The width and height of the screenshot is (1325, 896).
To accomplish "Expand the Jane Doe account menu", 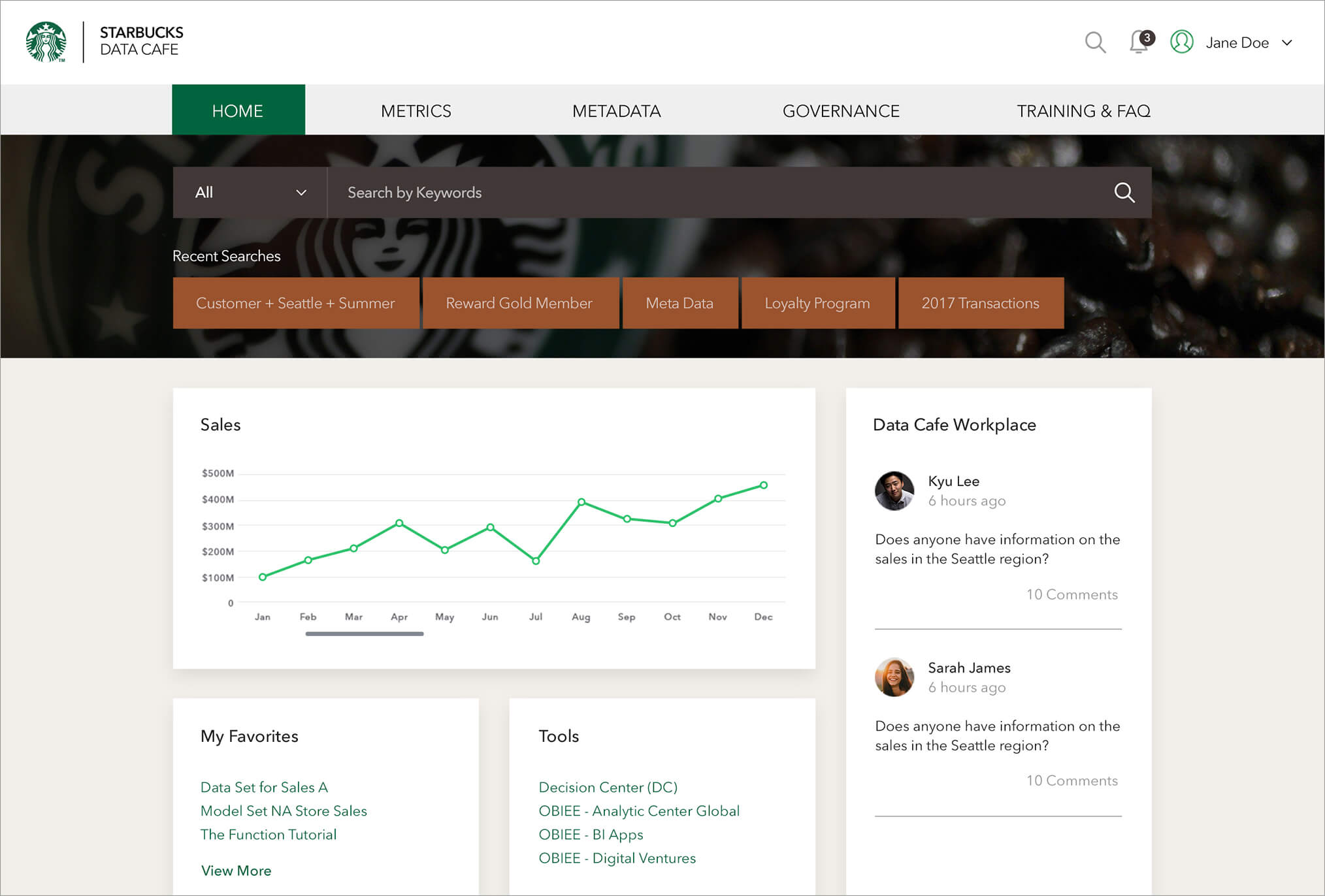I will click(1287, 42).
